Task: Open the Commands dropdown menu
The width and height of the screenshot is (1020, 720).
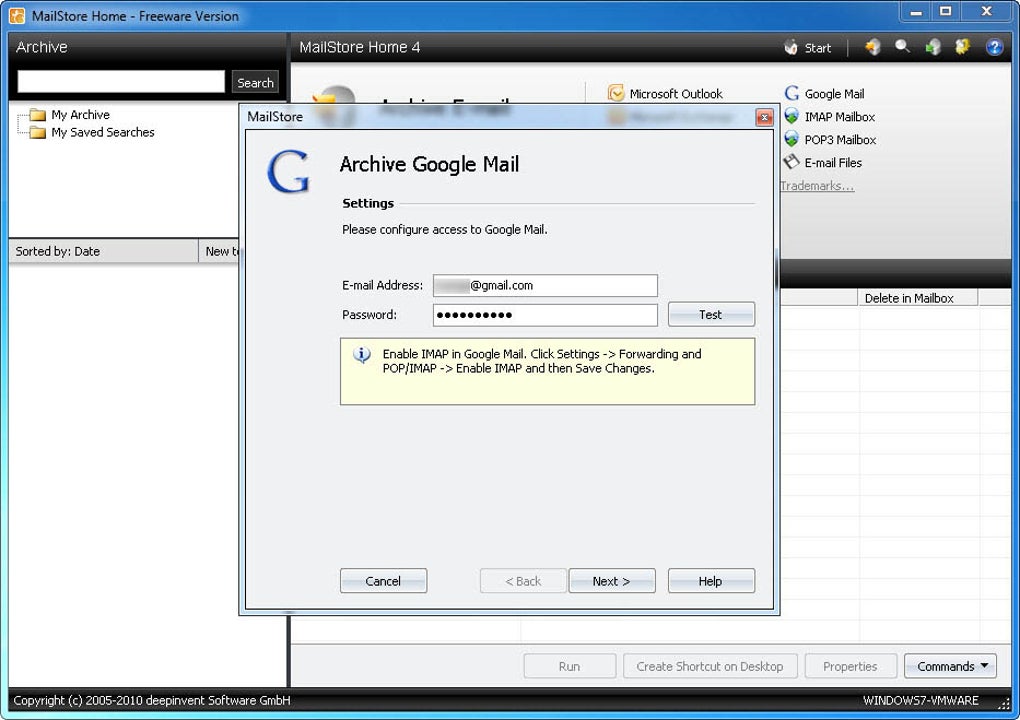Action: 950,666
